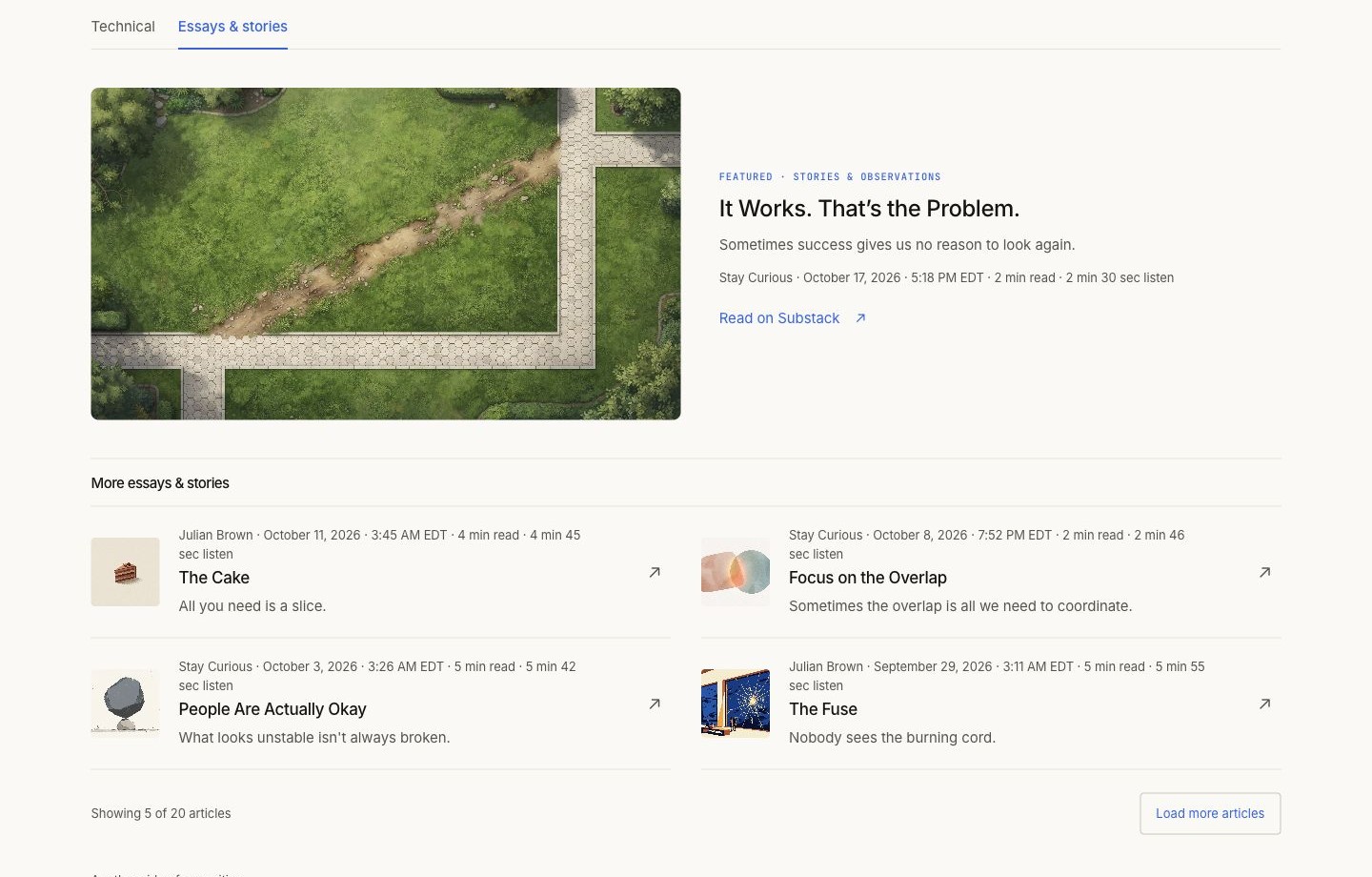Load more articles
Screen dimensions: 1372x877
pyautogui.click(x=1210, y=813)
